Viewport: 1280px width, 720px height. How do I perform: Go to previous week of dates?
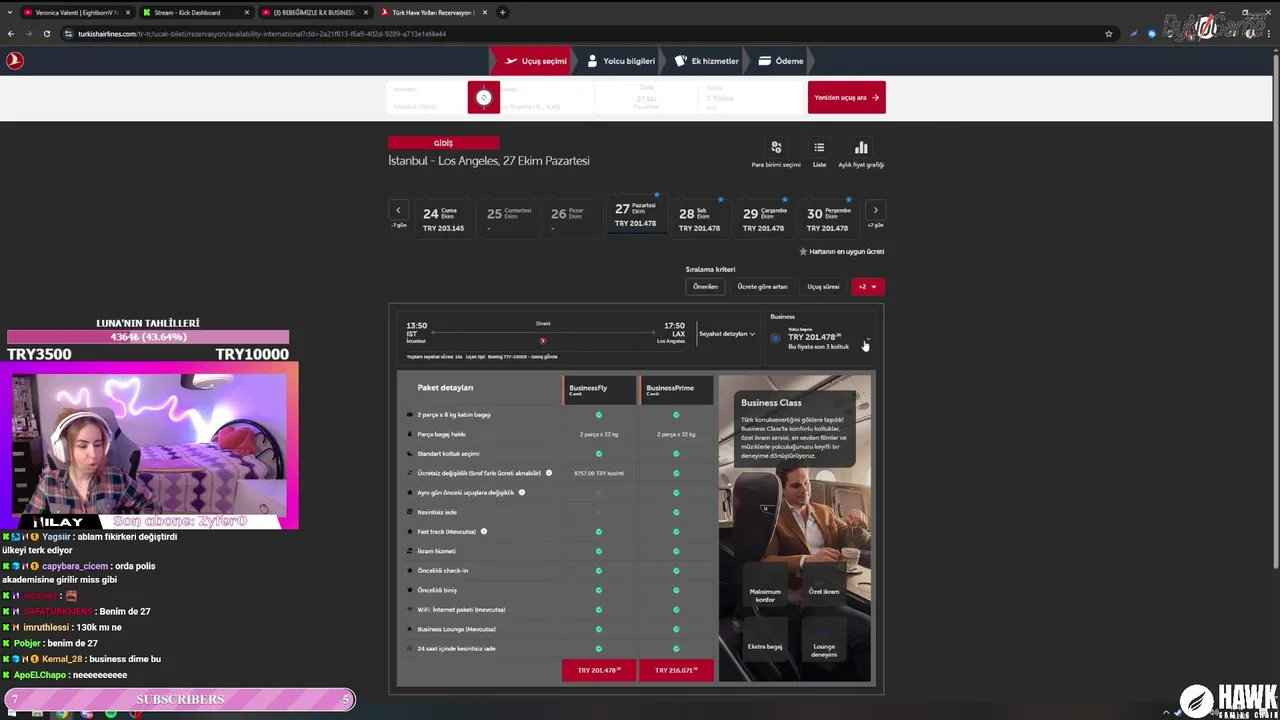coord(398,210)
